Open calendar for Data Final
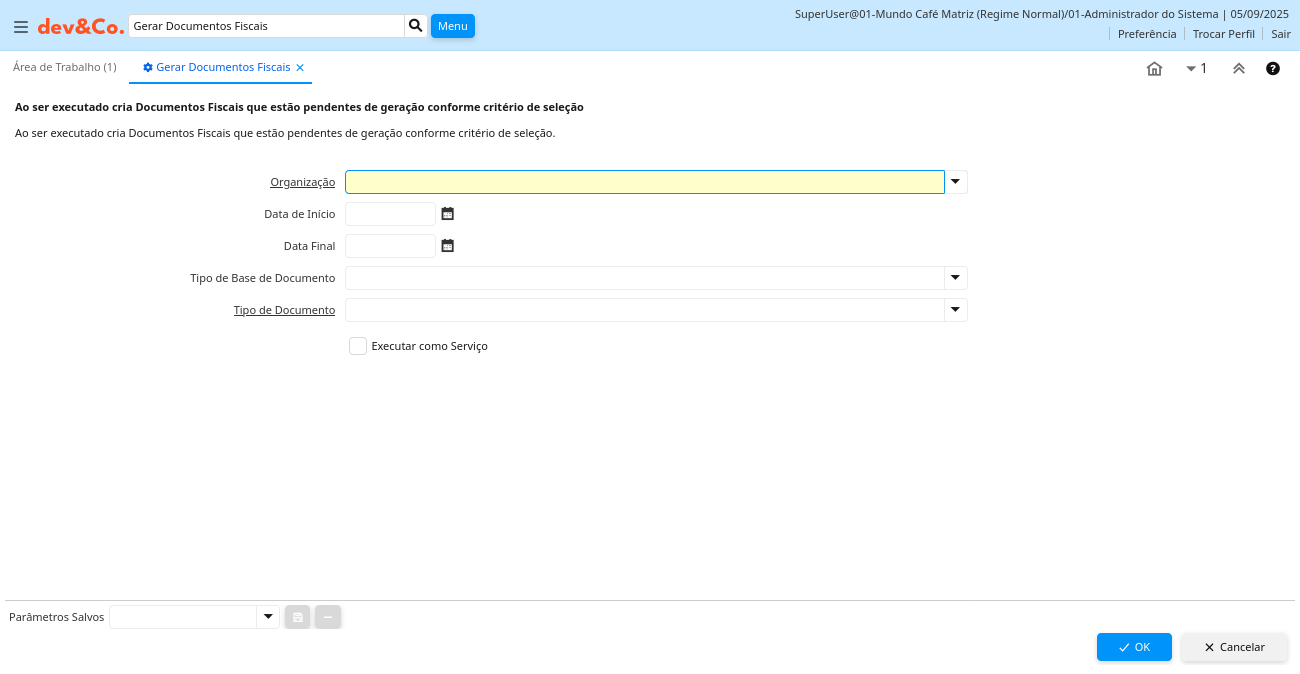Screen dimensions: 1300x674 click(448, 246)
